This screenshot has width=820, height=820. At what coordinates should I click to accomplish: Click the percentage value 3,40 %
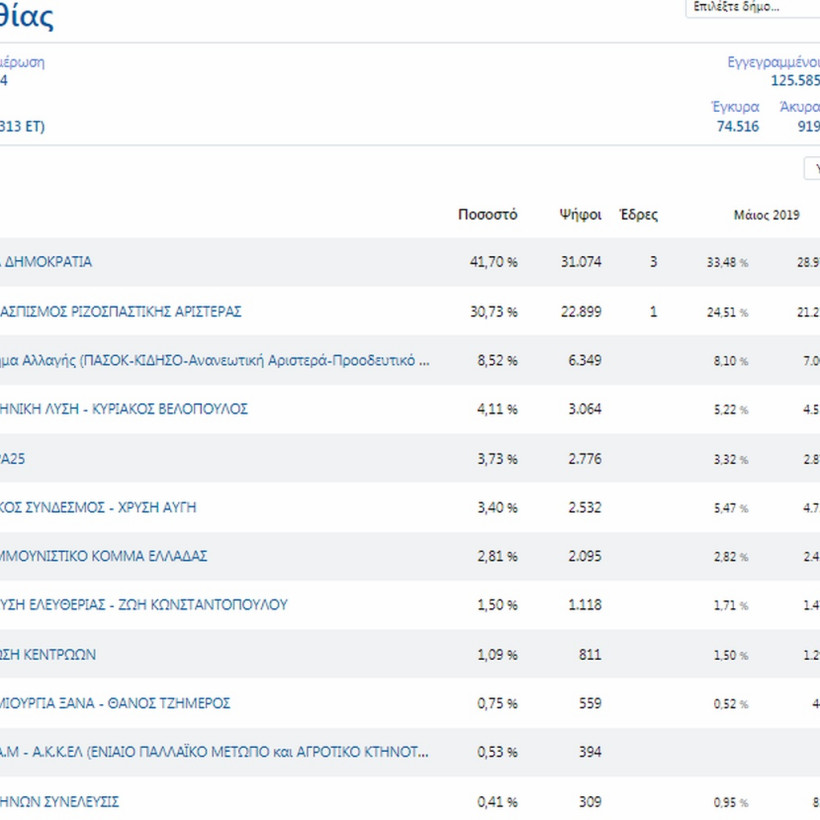pos(497,507)
